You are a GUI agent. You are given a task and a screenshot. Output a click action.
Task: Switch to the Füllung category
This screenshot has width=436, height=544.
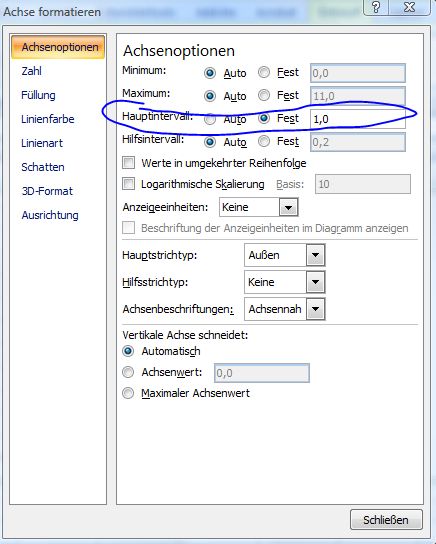tap(38, 95)
